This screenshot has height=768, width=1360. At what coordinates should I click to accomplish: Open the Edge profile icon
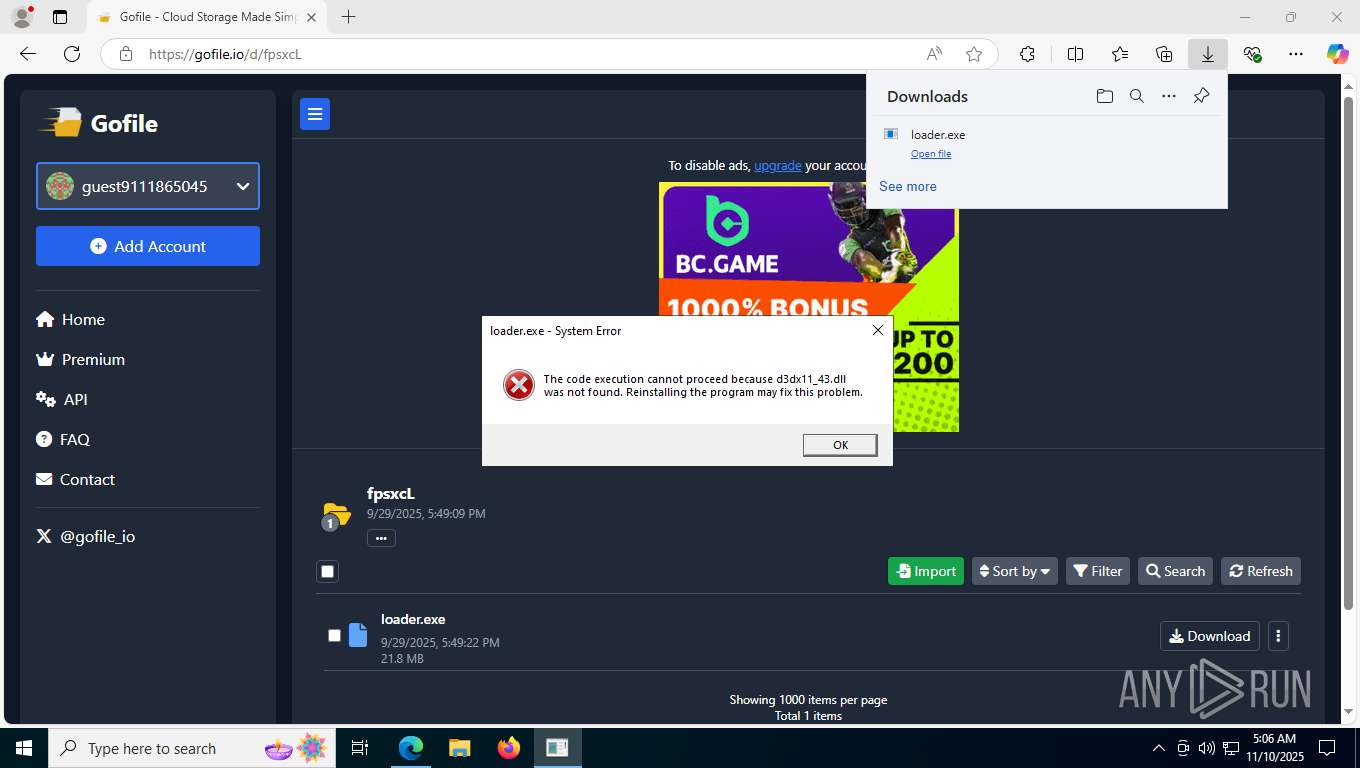(x=21, y=17)
